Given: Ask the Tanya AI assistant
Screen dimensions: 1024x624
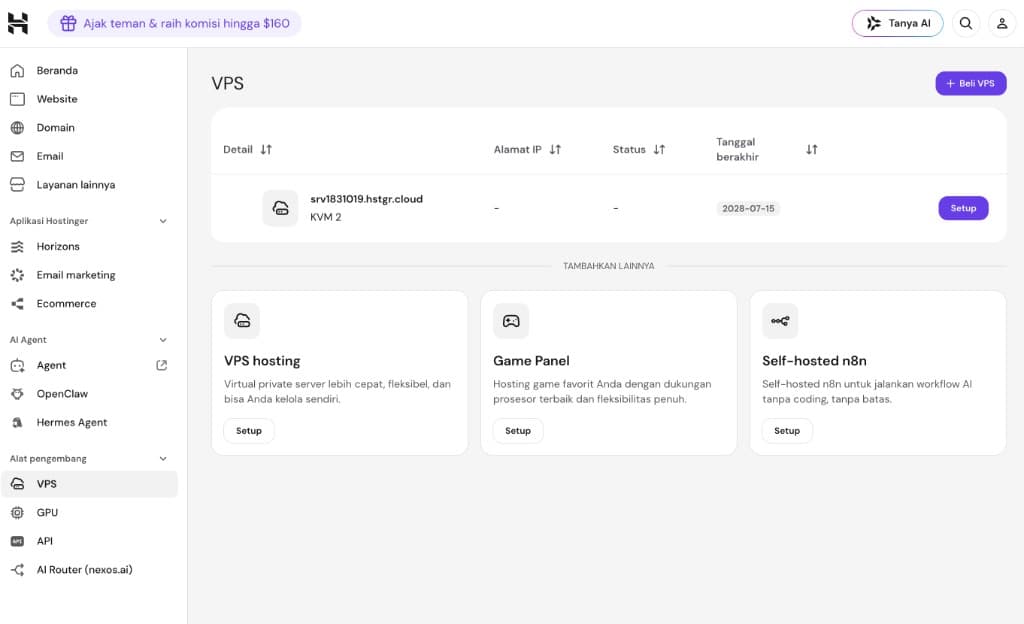Looking at the screenshot, I should click(897, 23).
